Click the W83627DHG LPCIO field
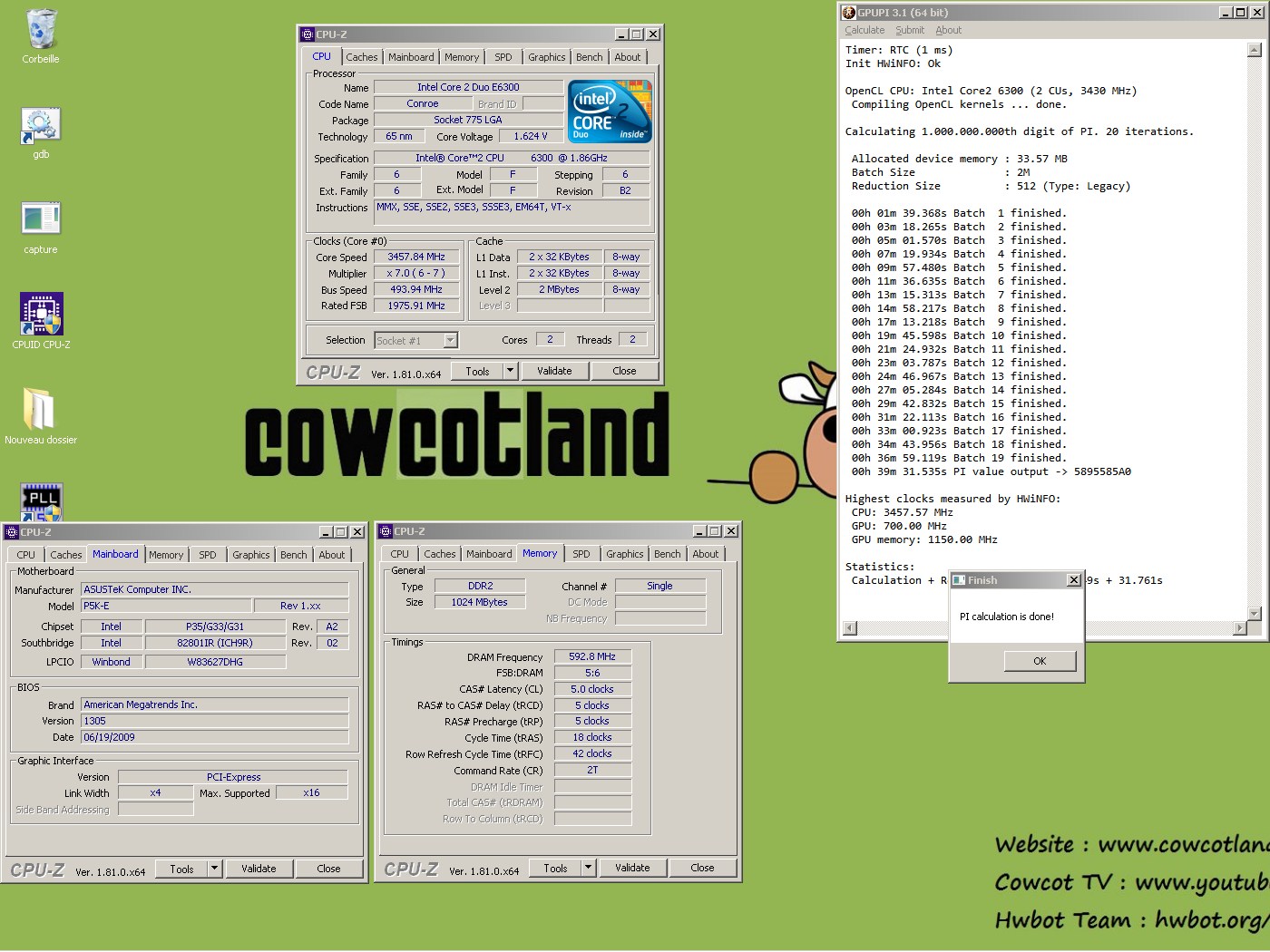This screenshot has width=1270, height=952. coord(215,663)
